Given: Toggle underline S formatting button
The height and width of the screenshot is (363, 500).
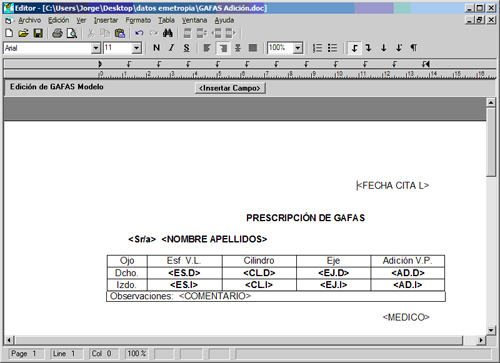Looking at the screenshot, I should click(x=186, y=48).
